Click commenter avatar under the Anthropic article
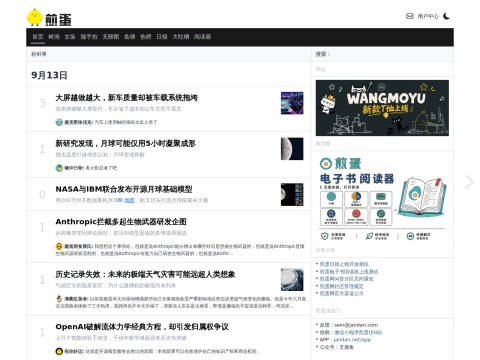 click(59, 246)
